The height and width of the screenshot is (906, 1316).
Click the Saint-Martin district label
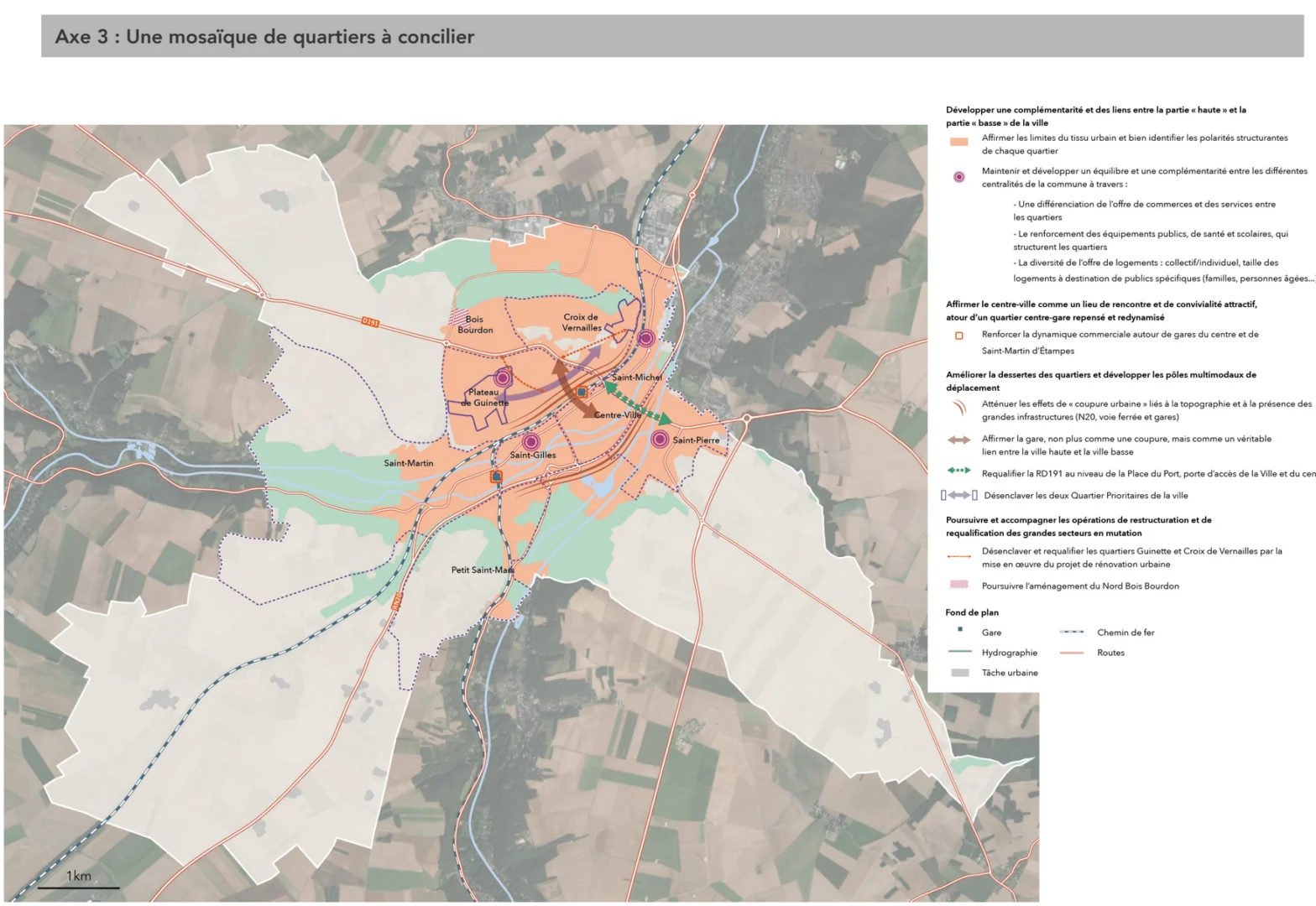(409, 463)
